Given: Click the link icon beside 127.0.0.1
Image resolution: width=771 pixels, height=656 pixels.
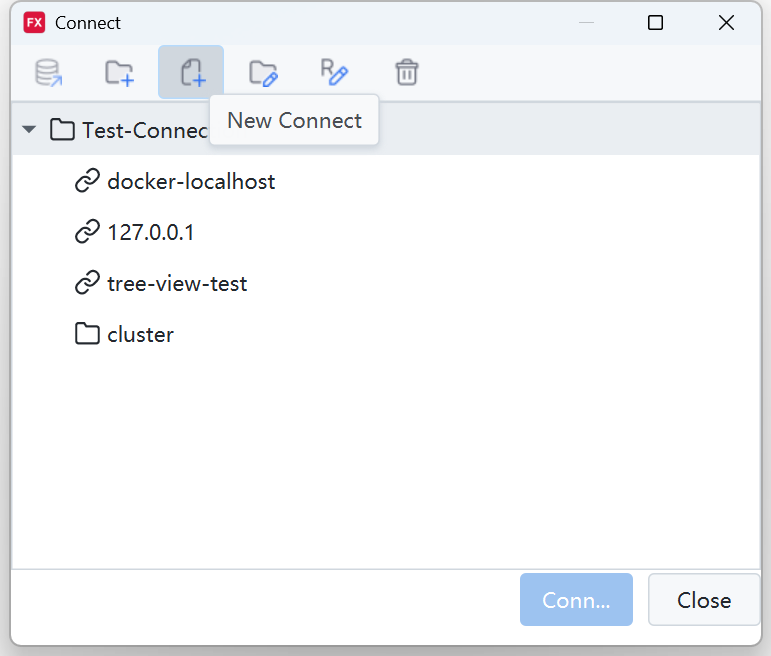Looking at the screenshot, I should point(87,233).
